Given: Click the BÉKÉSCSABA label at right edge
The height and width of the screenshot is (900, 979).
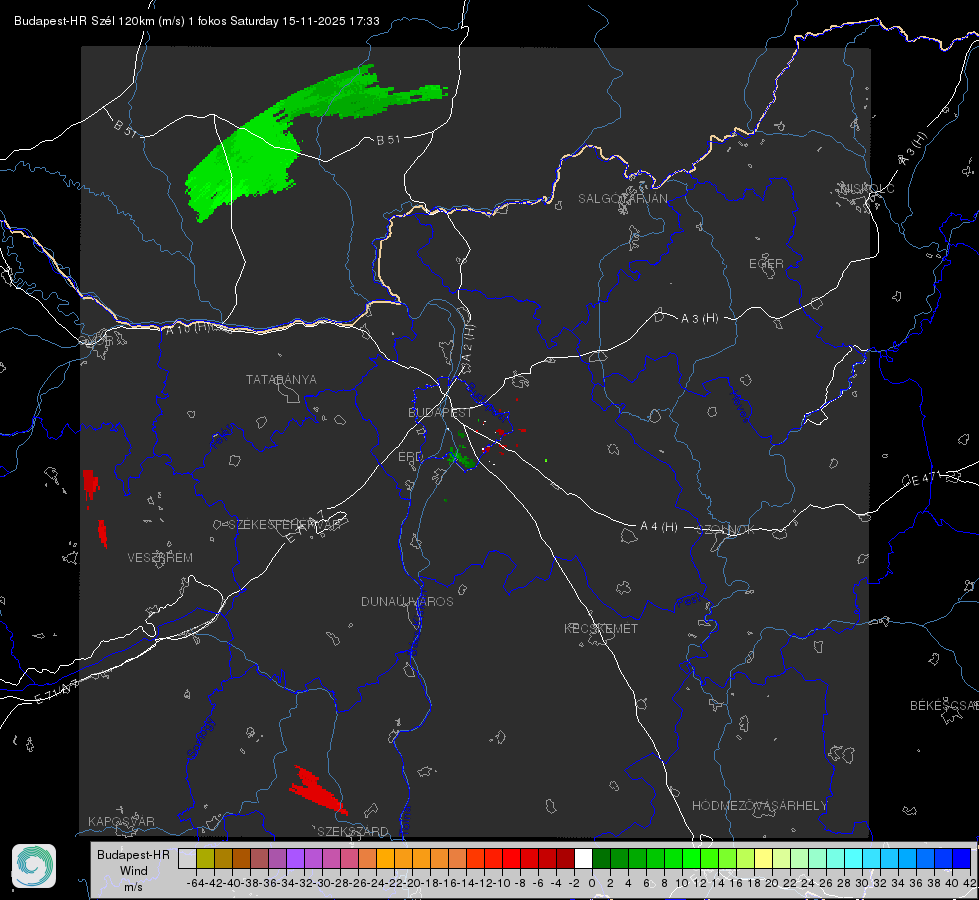Looking at the screenshot, I should (944, 706).
